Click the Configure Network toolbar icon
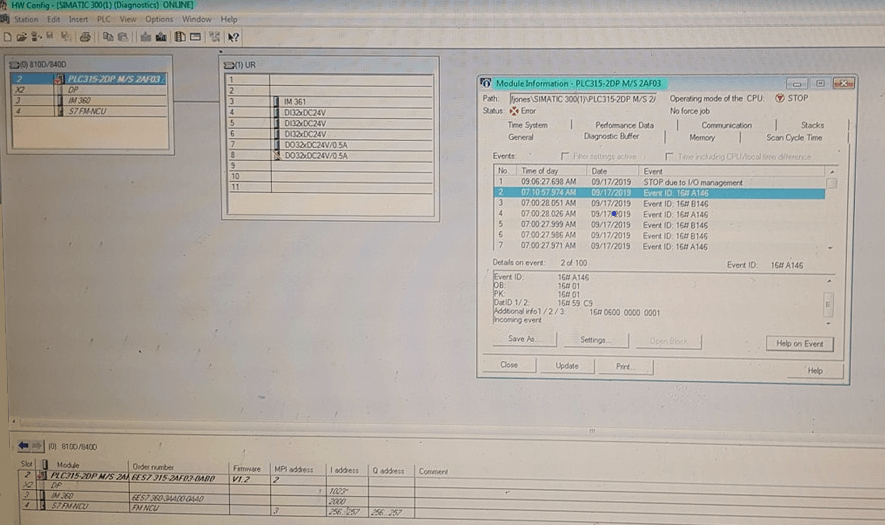 (x=214, y=37)
